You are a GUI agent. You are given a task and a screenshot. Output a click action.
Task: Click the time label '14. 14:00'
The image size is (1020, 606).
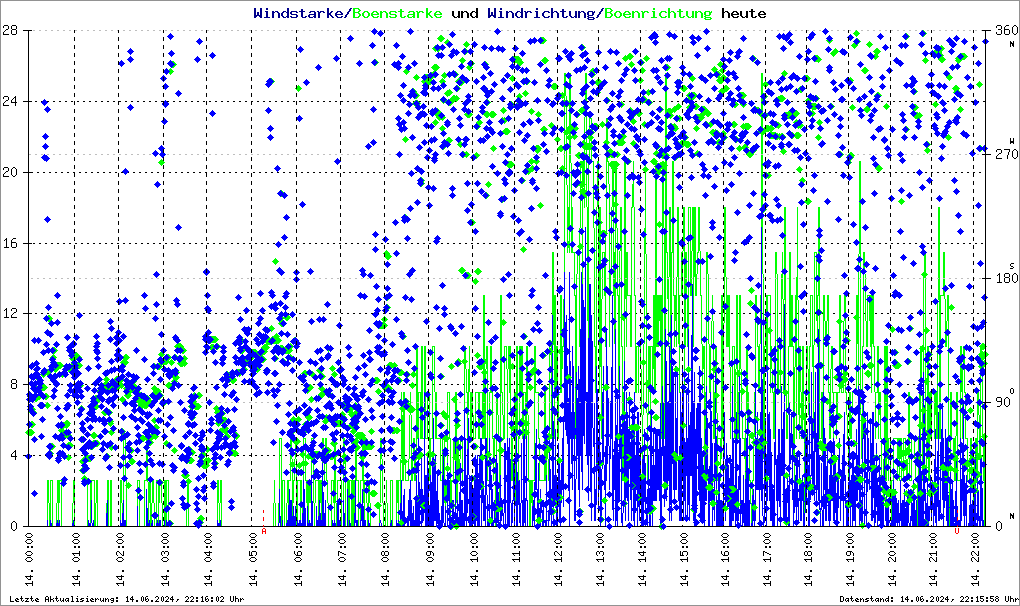click(x=642, y=559)
